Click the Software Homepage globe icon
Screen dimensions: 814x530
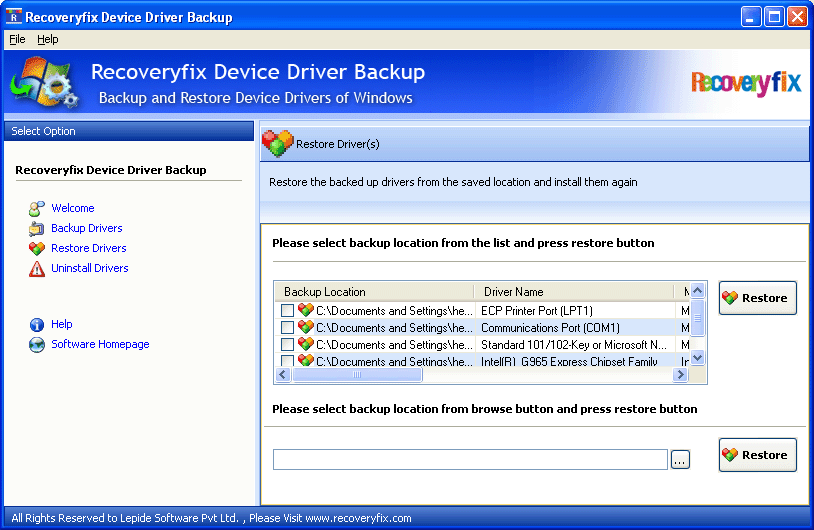coord(36,345)
